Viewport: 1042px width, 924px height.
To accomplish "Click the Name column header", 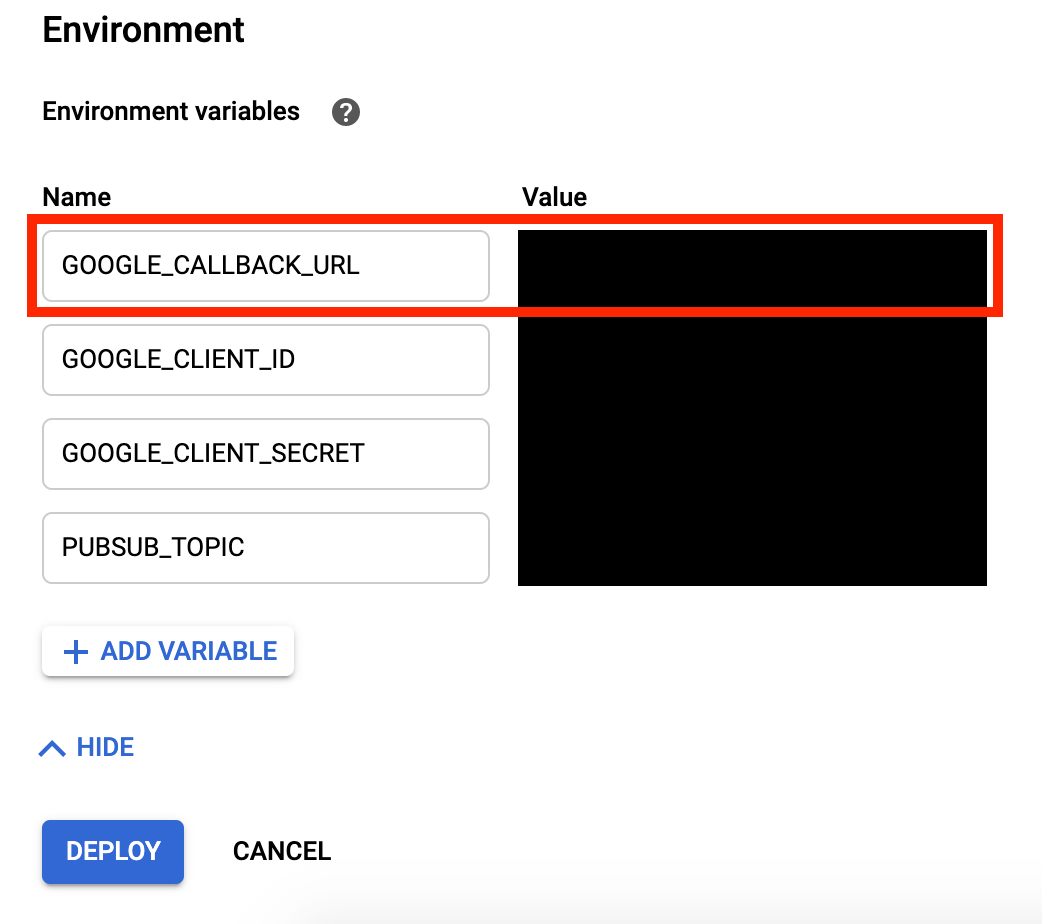I will click(77, 197).
